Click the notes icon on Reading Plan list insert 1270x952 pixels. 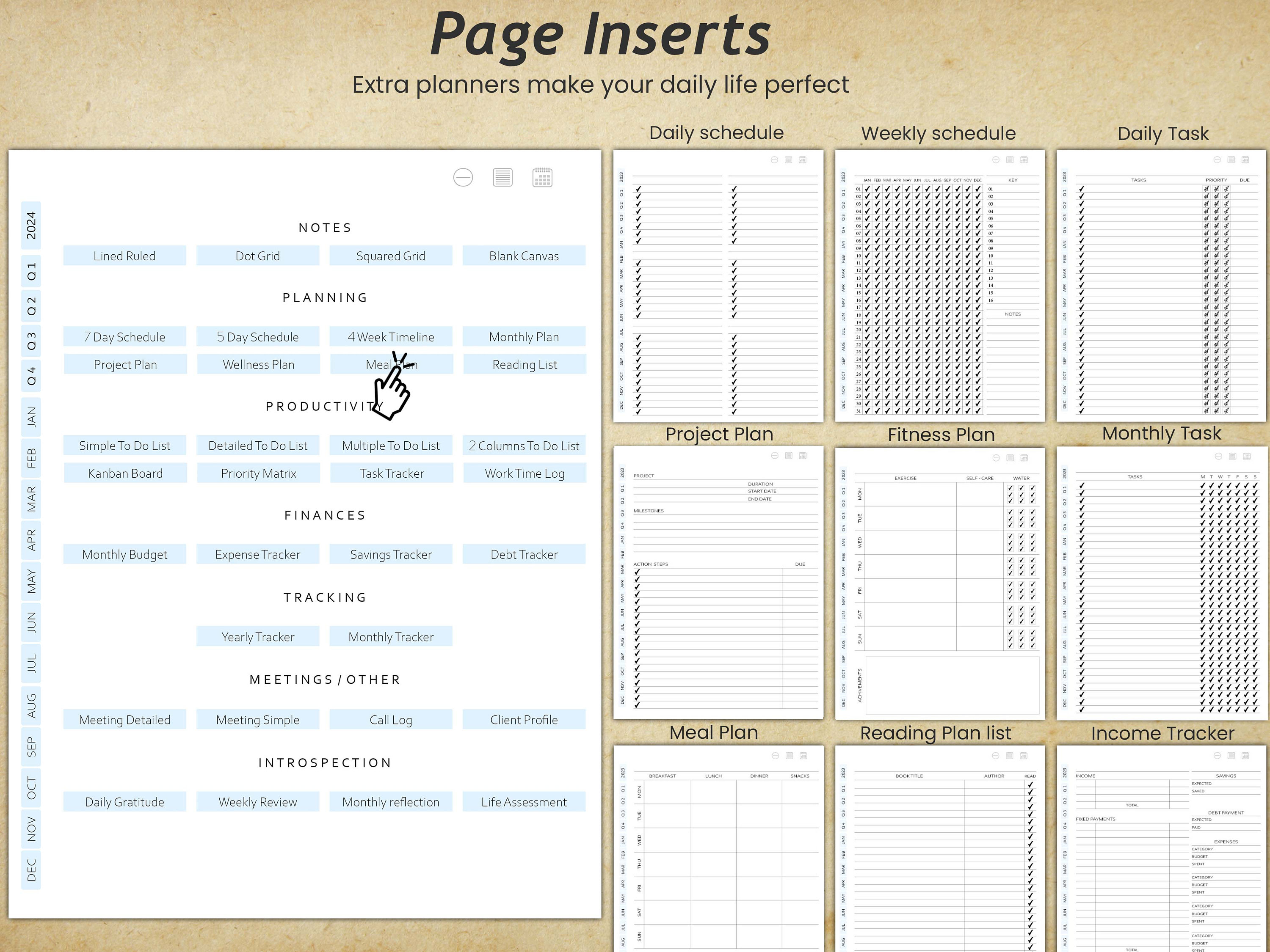click(x=1010, y=756)
